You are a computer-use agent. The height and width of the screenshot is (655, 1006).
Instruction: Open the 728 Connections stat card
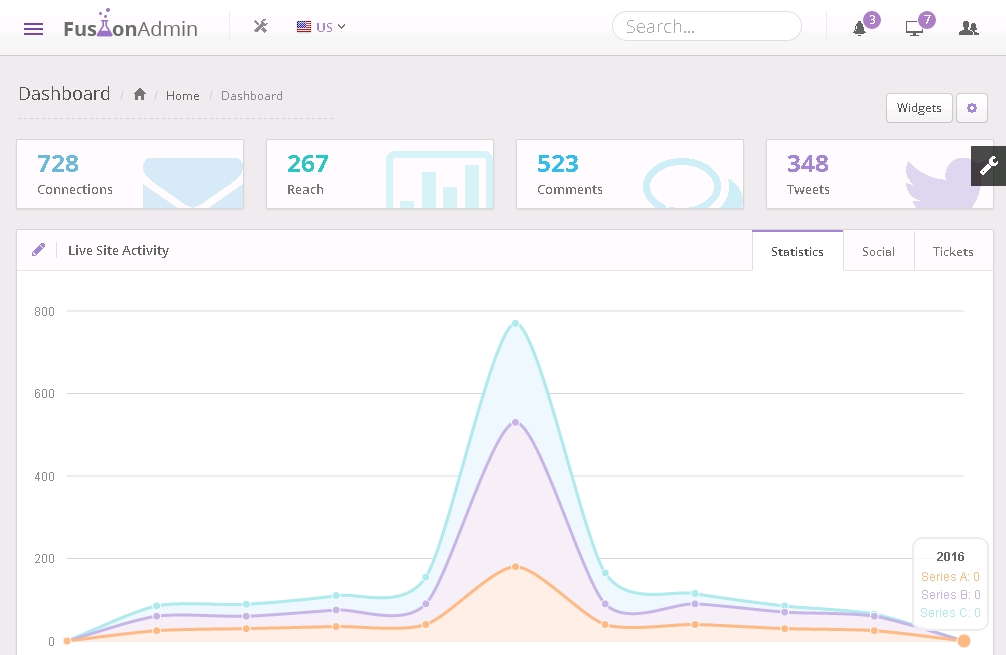pos(130,174)
